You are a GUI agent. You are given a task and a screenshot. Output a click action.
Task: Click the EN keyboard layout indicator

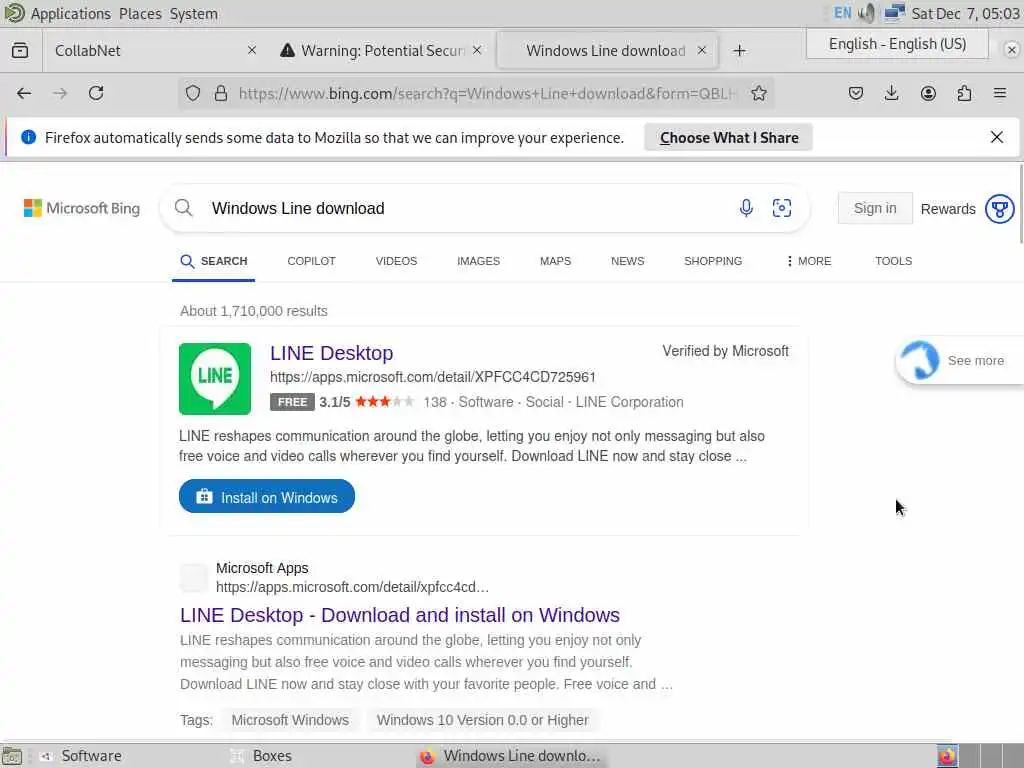842,13
